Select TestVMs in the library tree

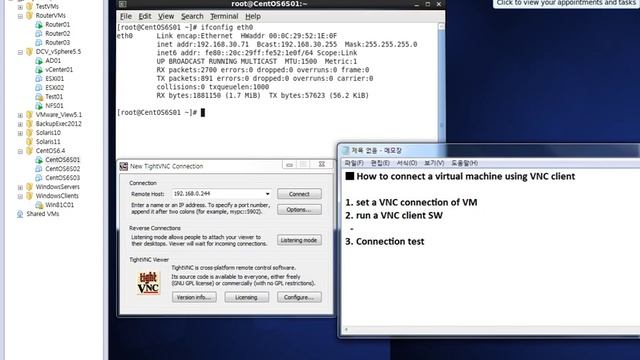click(47, 7)
